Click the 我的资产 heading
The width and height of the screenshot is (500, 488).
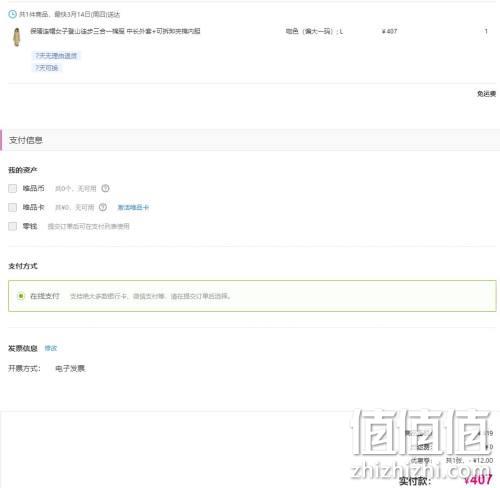point(23,170)
